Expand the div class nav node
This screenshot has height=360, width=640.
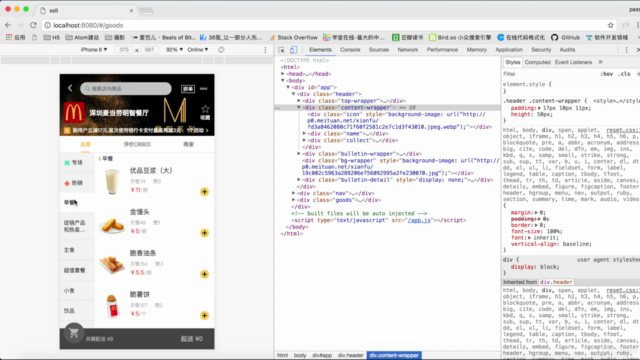point(293,193)
